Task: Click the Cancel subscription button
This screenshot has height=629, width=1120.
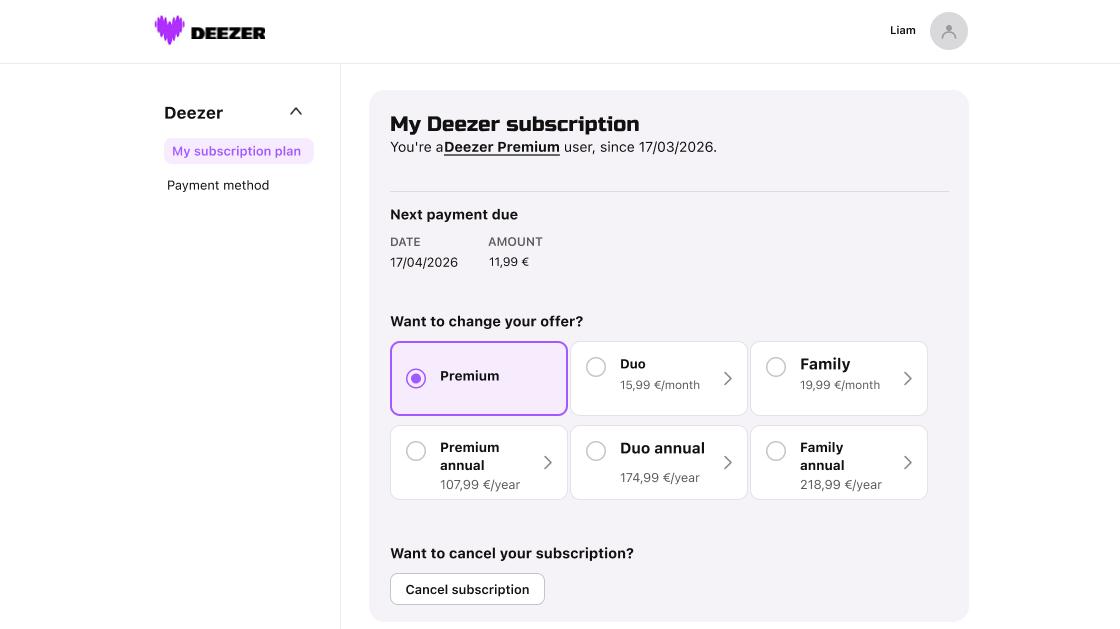Action: [467, 589]
